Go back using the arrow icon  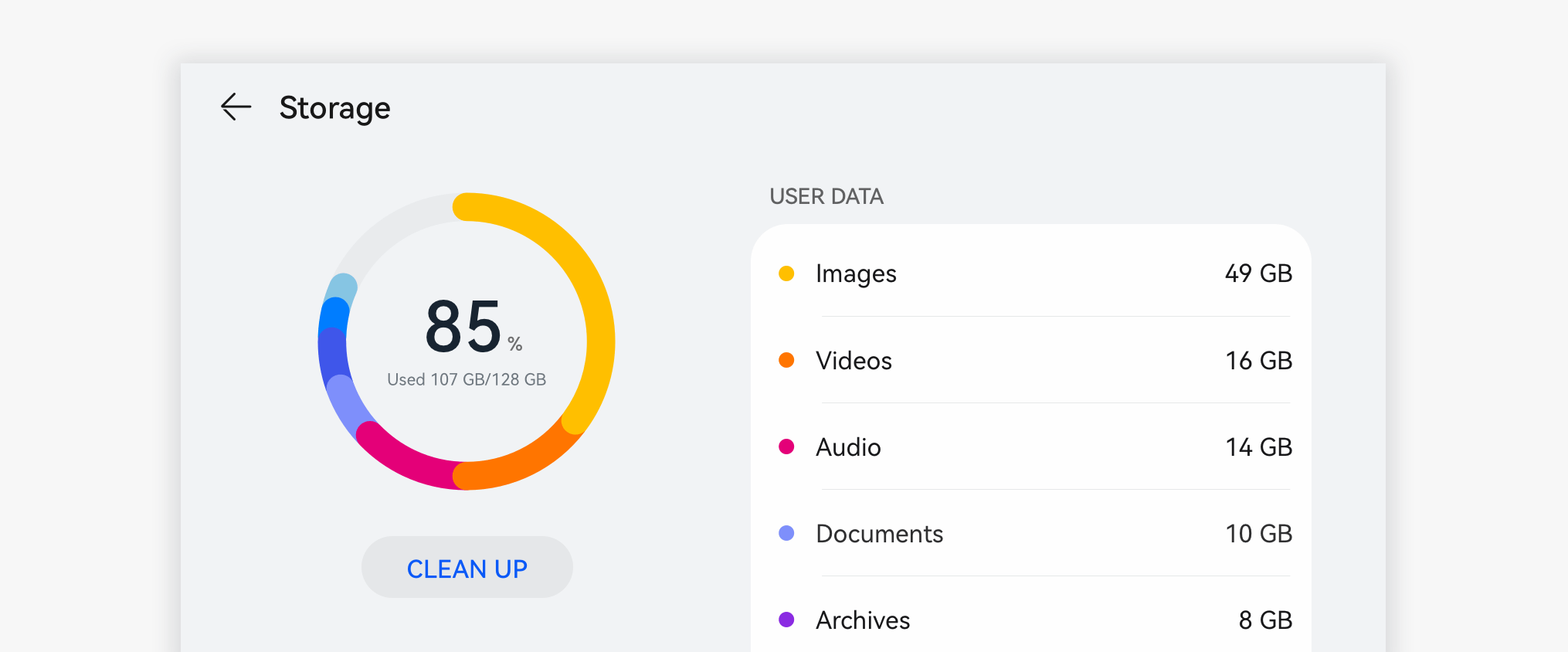(x=236, y=107)
